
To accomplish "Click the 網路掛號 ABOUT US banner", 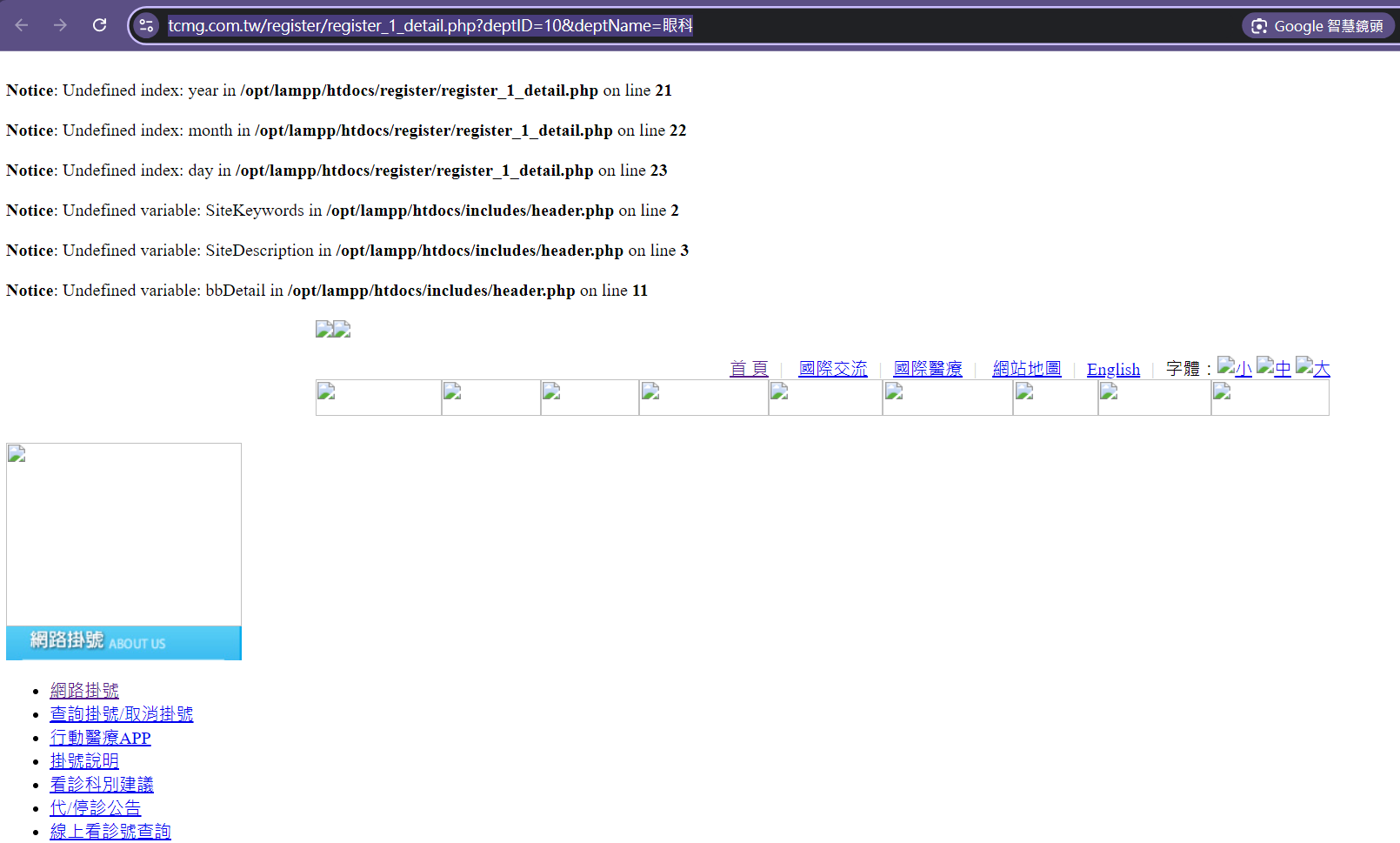I will pyautogui.click(x=123, y=643).
